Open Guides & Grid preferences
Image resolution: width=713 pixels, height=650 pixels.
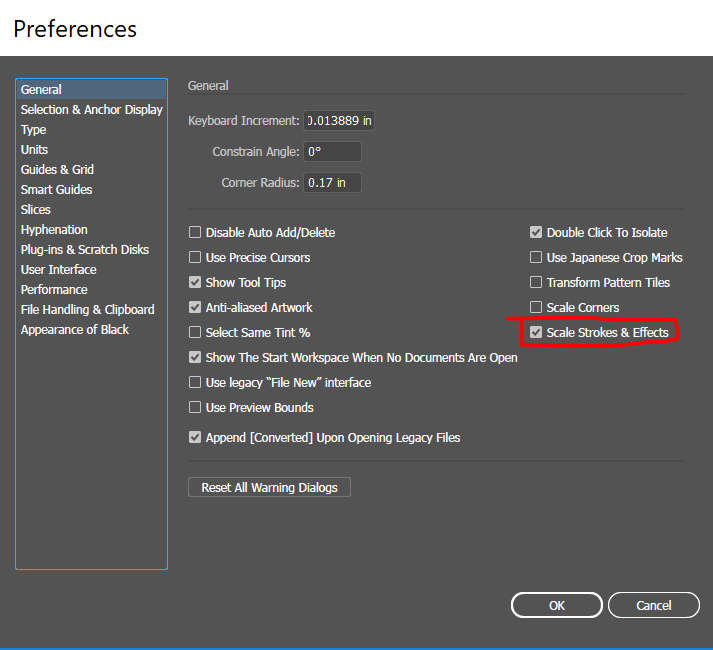(57, 170)
